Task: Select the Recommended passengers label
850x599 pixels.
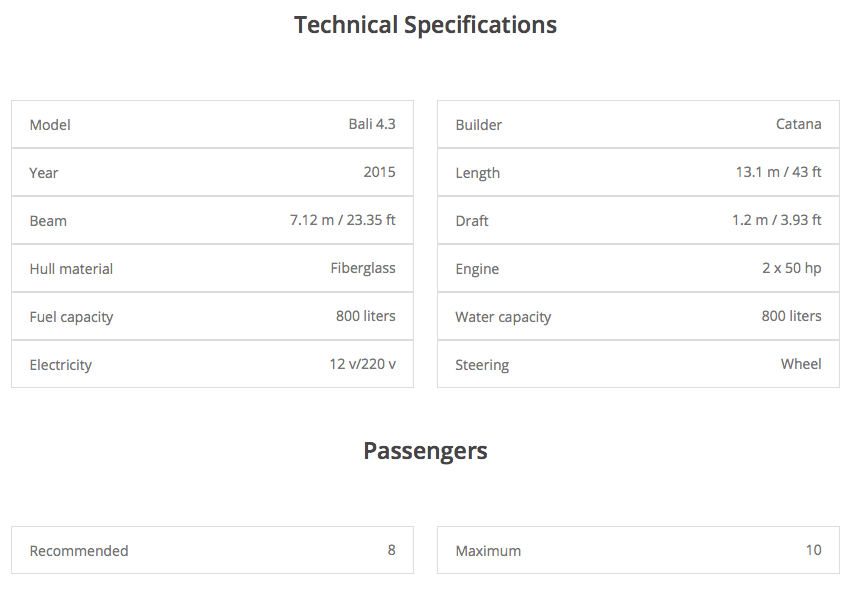Action: pos(79,551)
